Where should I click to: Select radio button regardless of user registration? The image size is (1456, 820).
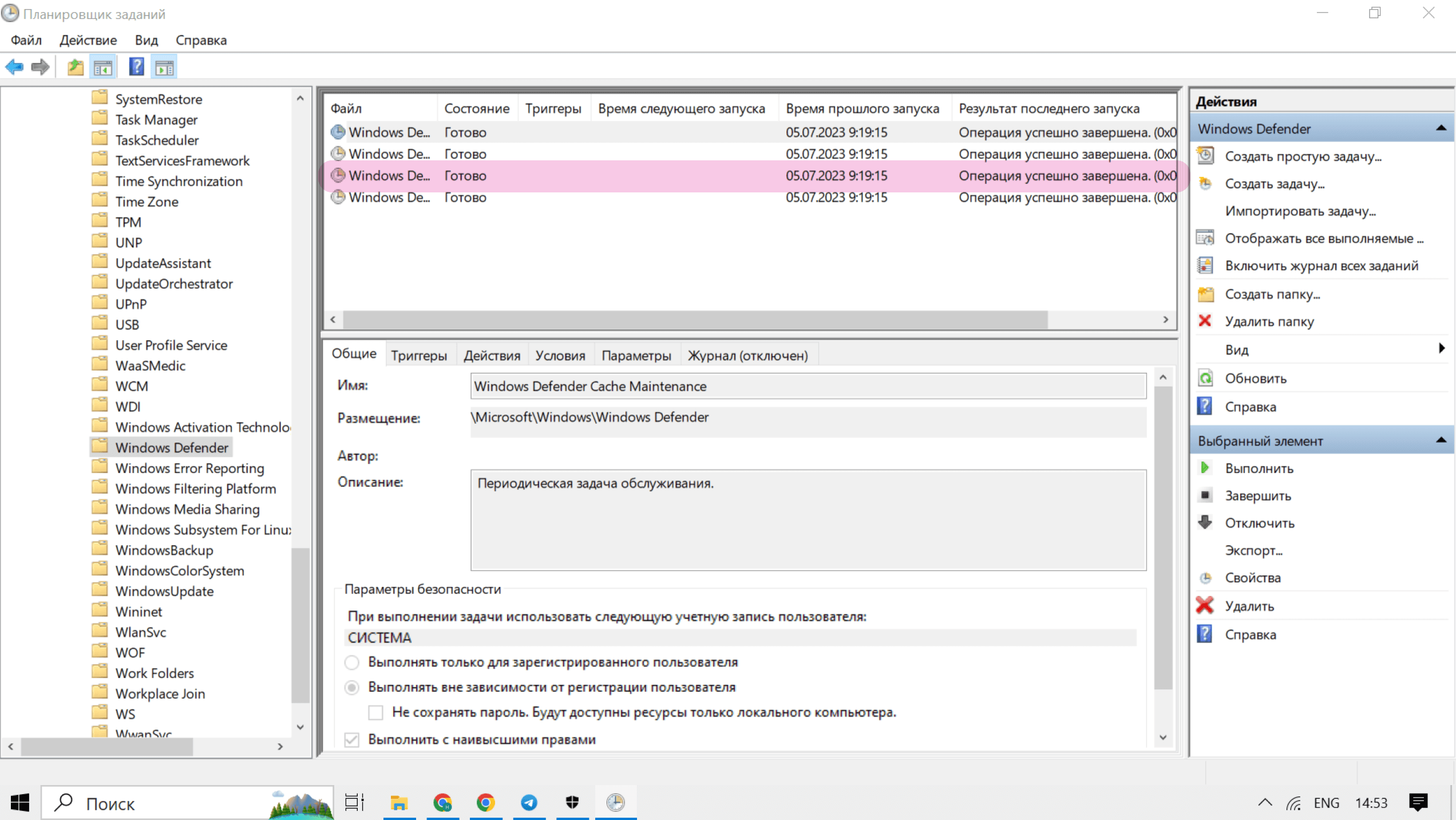tap(352, 687)
